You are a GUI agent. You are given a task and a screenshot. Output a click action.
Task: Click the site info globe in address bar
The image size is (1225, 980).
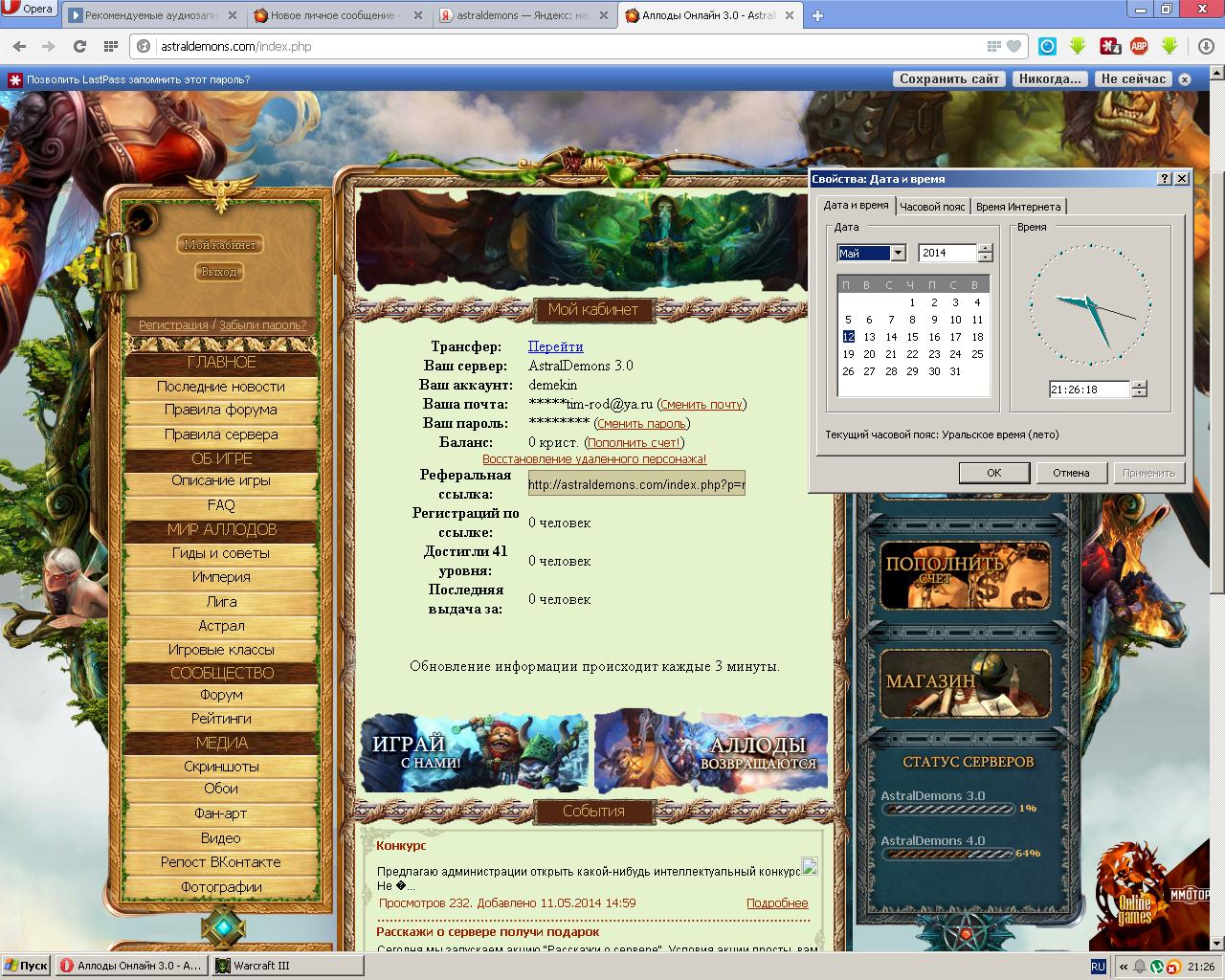[144, 46]
